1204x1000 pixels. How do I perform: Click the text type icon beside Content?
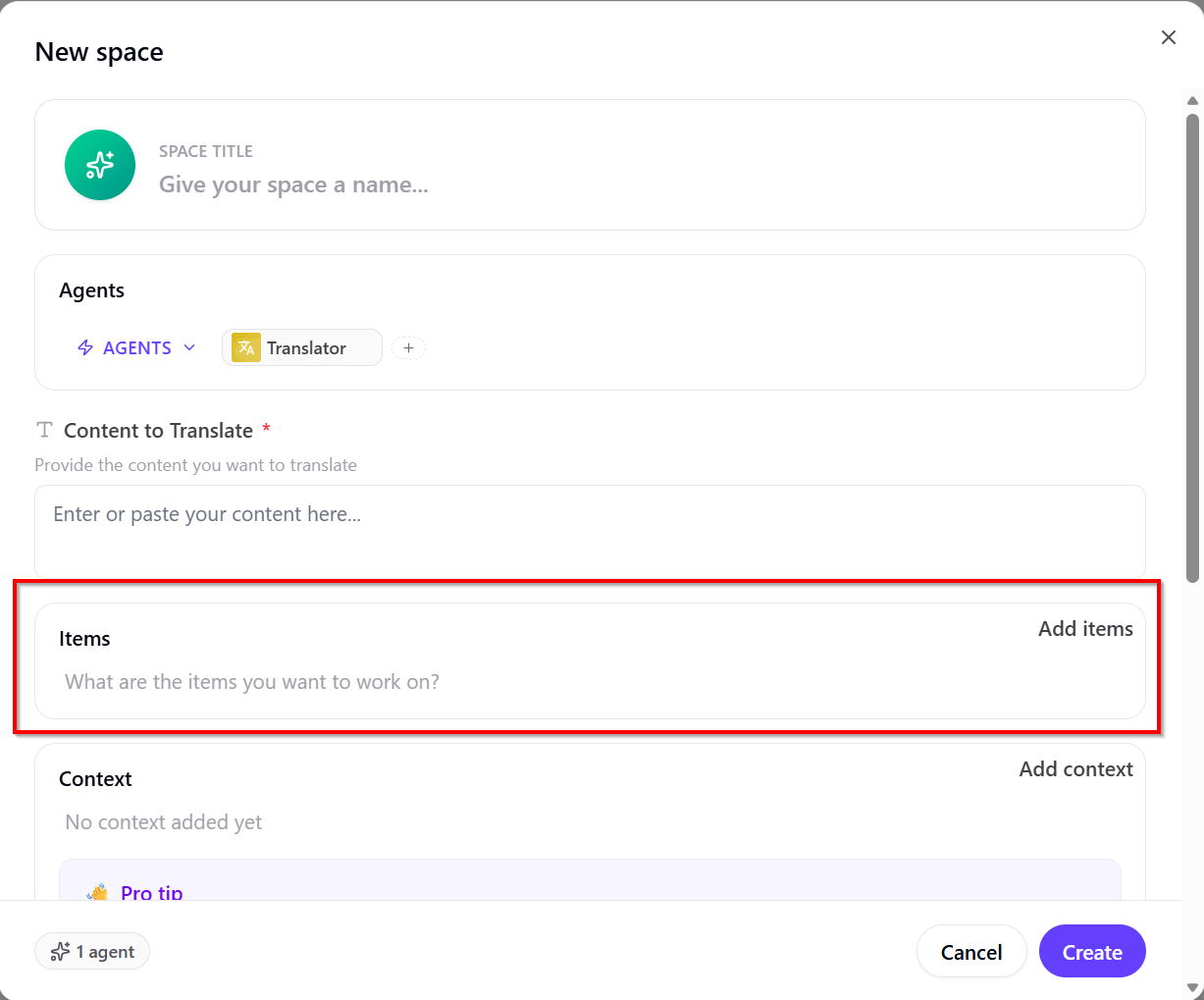point(44,430)
